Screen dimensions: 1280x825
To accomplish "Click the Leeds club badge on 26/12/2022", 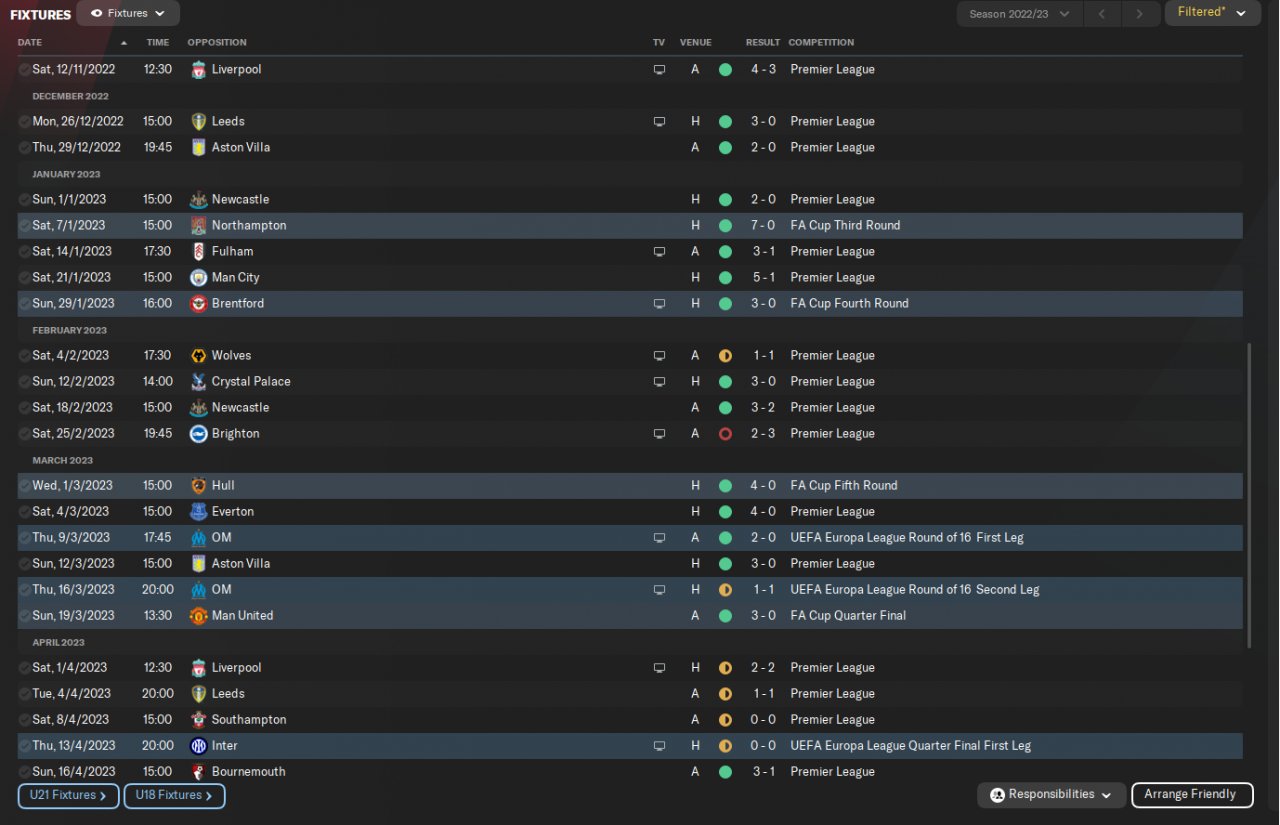I will point(198,122).
